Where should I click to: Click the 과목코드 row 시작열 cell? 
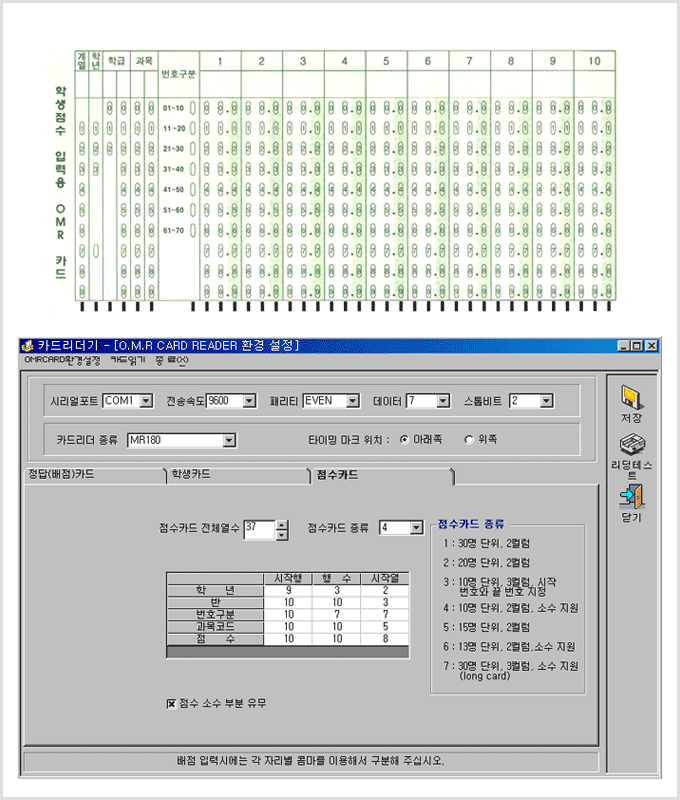tap(385, 627)
